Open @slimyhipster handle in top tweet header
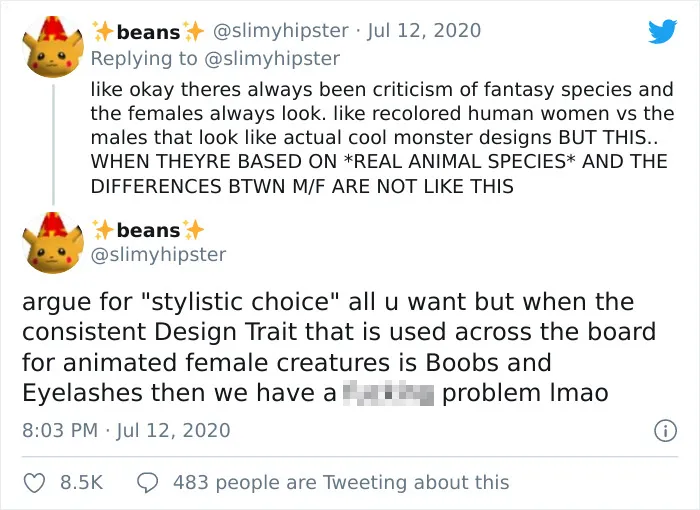This screenshot has height=510, width=700. (281, 31)
